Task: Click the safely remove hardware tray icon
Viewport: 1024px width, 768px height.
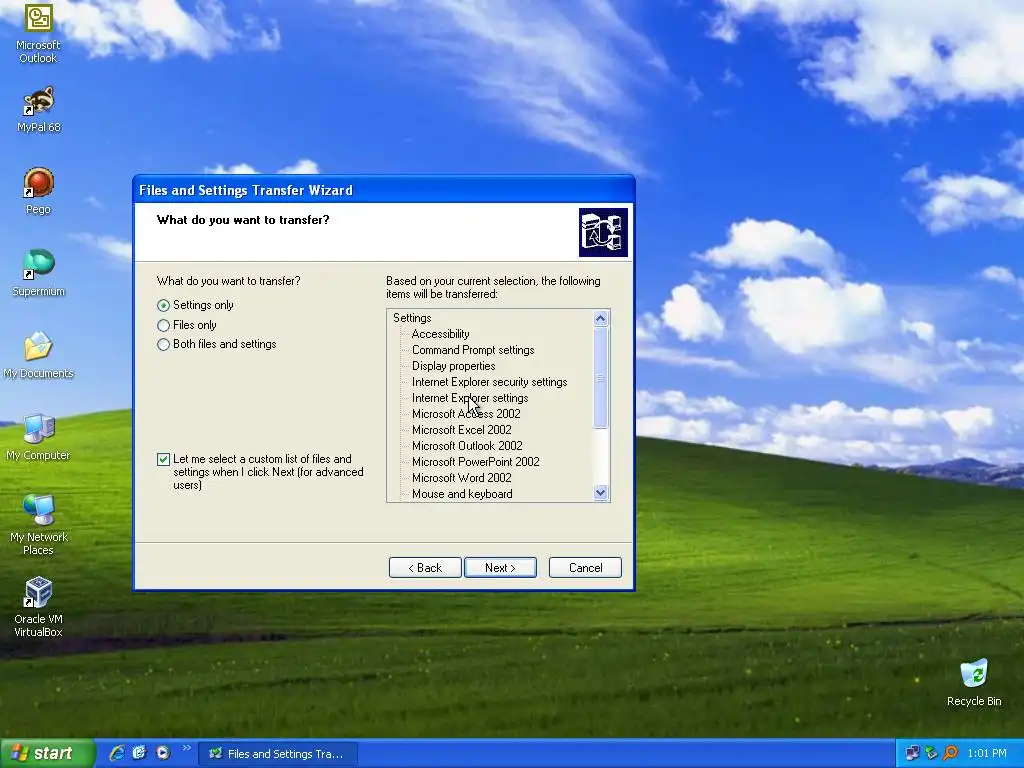Action: pos(931,753)
